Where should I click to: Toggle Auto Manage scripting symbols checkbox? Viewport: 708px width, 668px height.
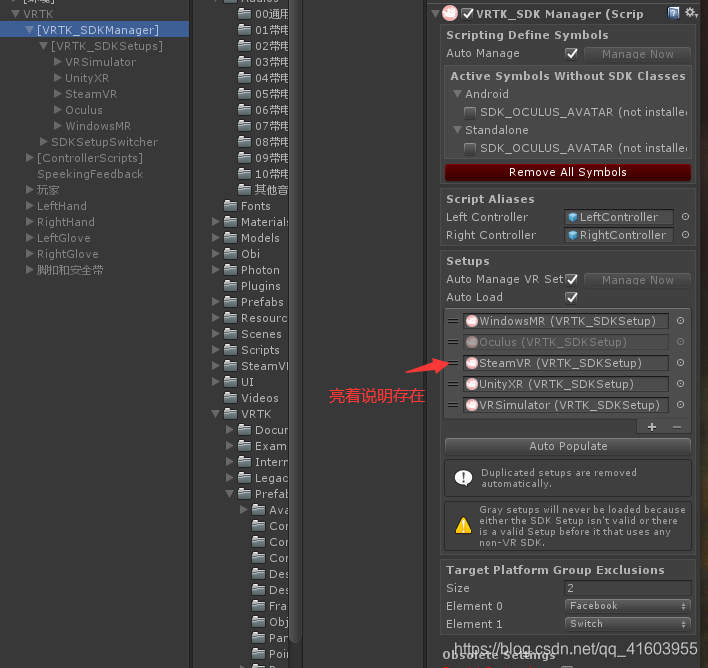pyautogui.click(x=571, y=54)
